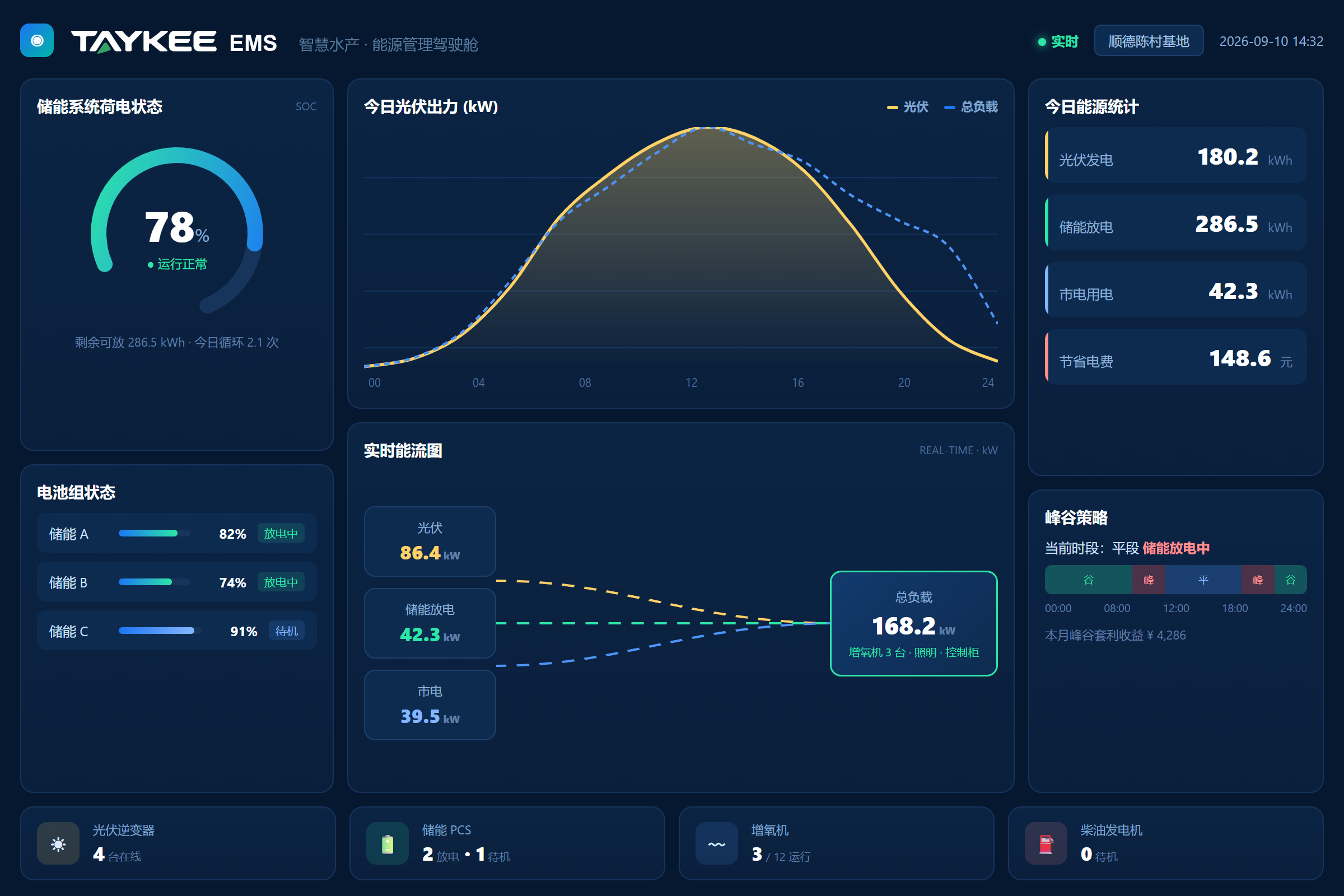Click the 增氧机 3 台 · 照明 · 控制柜 text
Viewport: 1344px width, 896px height.
tap(914, 652)
